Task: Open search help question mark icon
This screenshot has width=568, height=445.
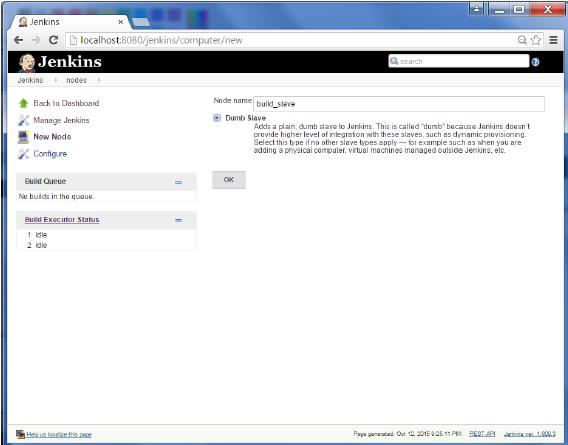Action: click(535, 62)
